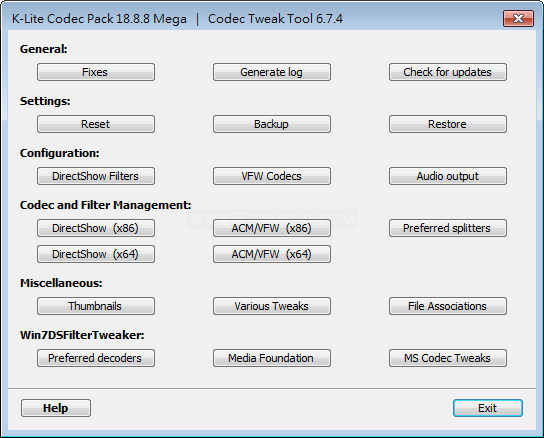The image size is (544, 438).
Task: Open Media Foundation settings
Action: tap(272, 358)
